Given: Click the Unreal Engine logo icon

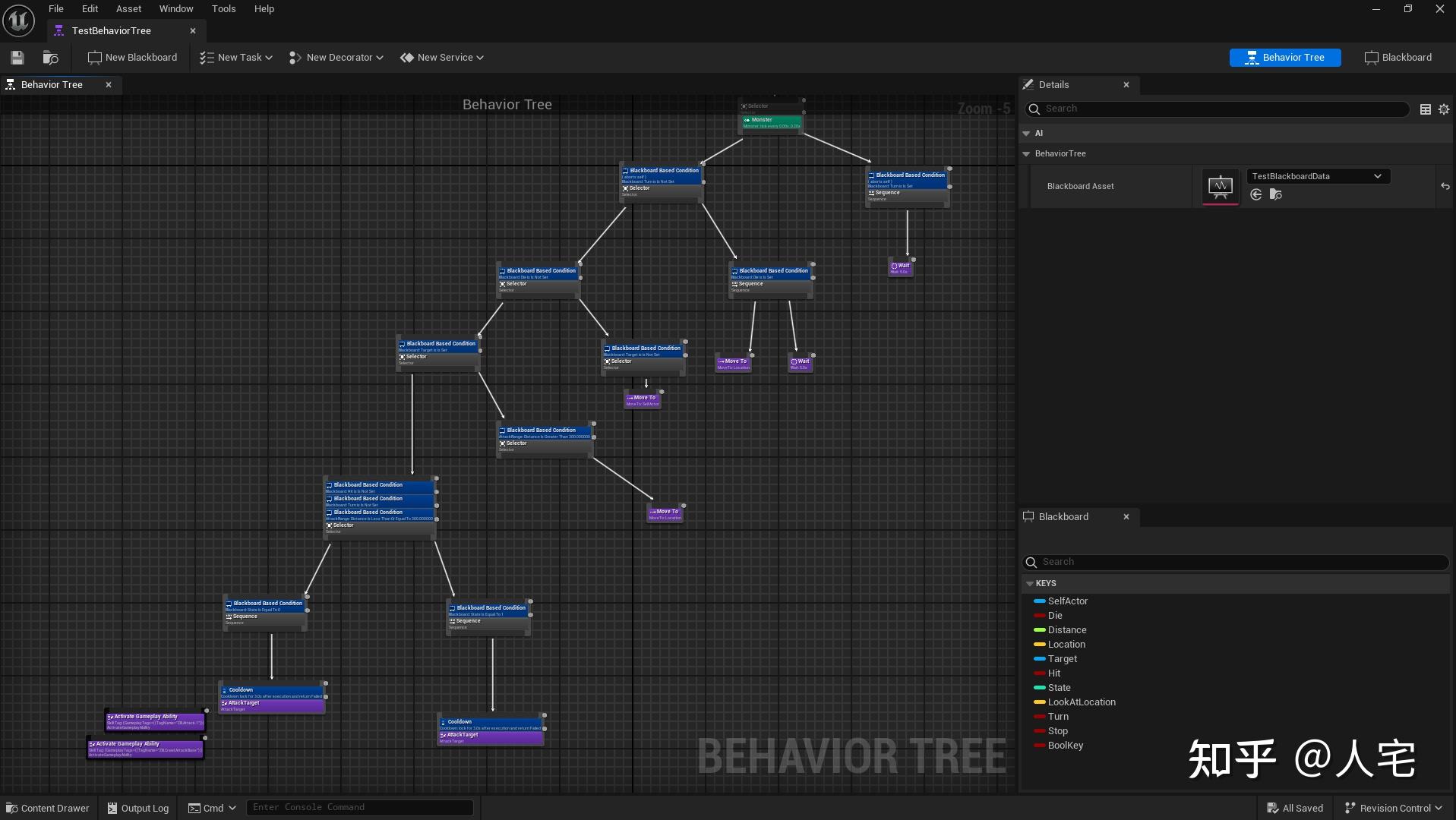Looking at the screenshot, I should 18,20.
